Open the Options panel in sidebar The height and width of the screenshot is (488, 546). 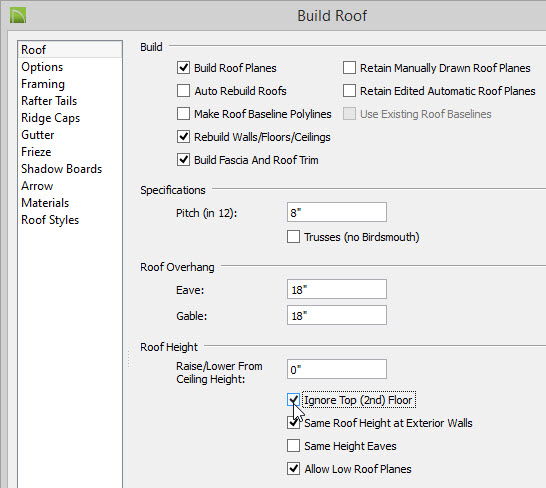click(x=42, y=67)
